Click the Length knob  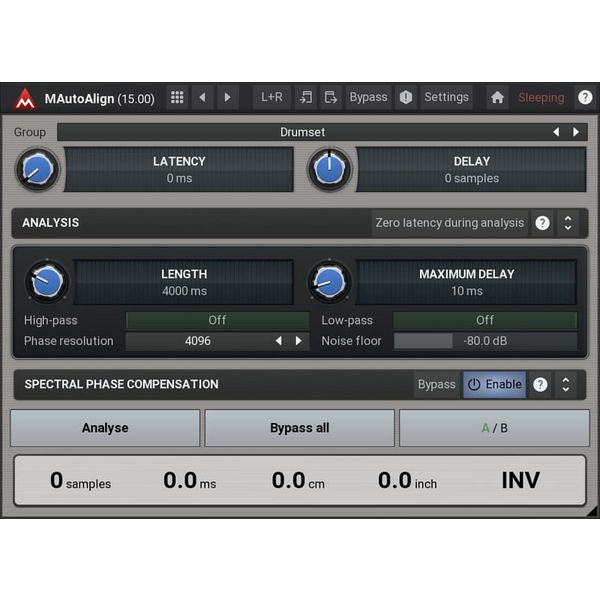pos(47,282)
